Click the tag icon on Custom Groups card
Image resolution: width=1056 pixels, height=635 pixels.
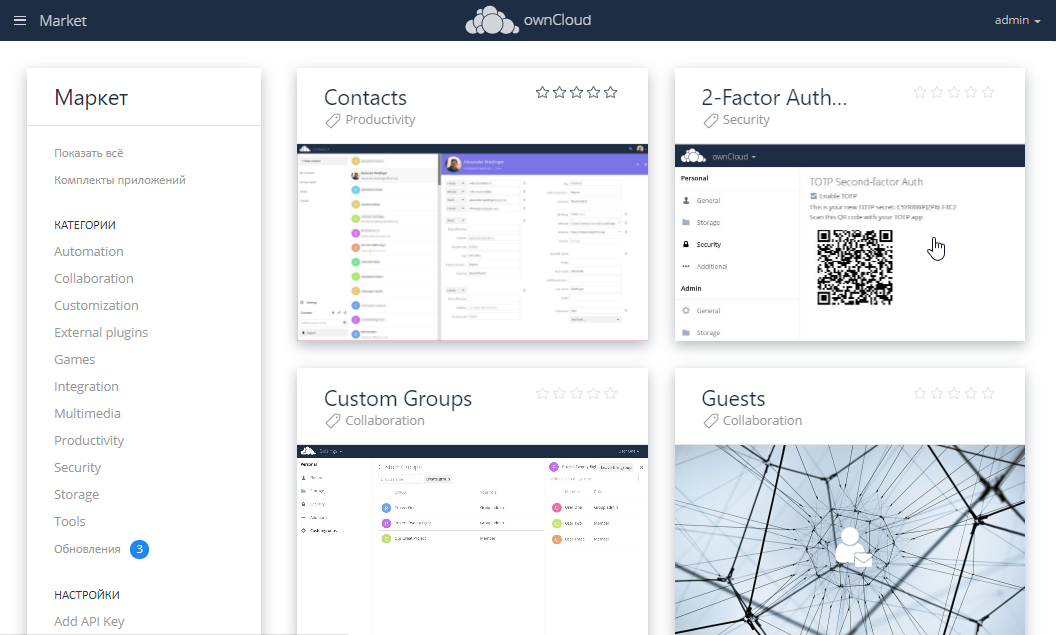333,422
